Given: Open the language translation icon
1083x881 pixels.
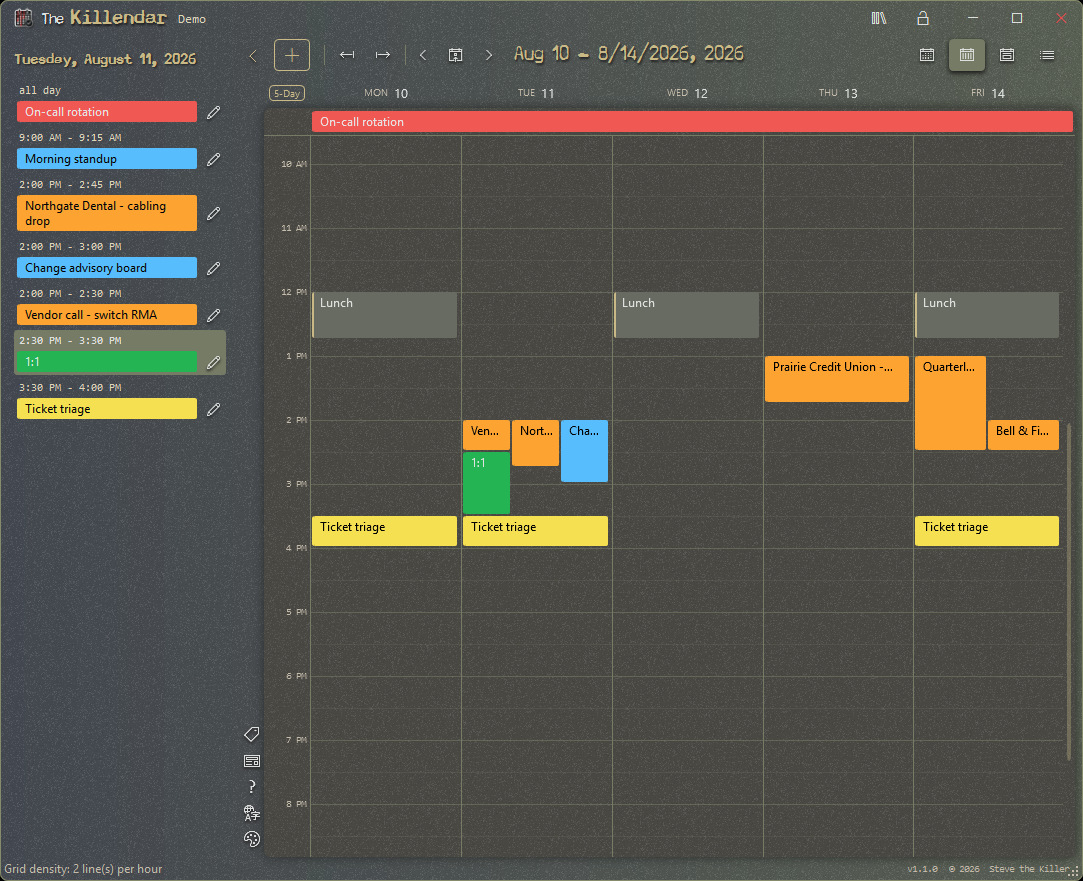Looking at the screenshot, I should pos(252,813).
